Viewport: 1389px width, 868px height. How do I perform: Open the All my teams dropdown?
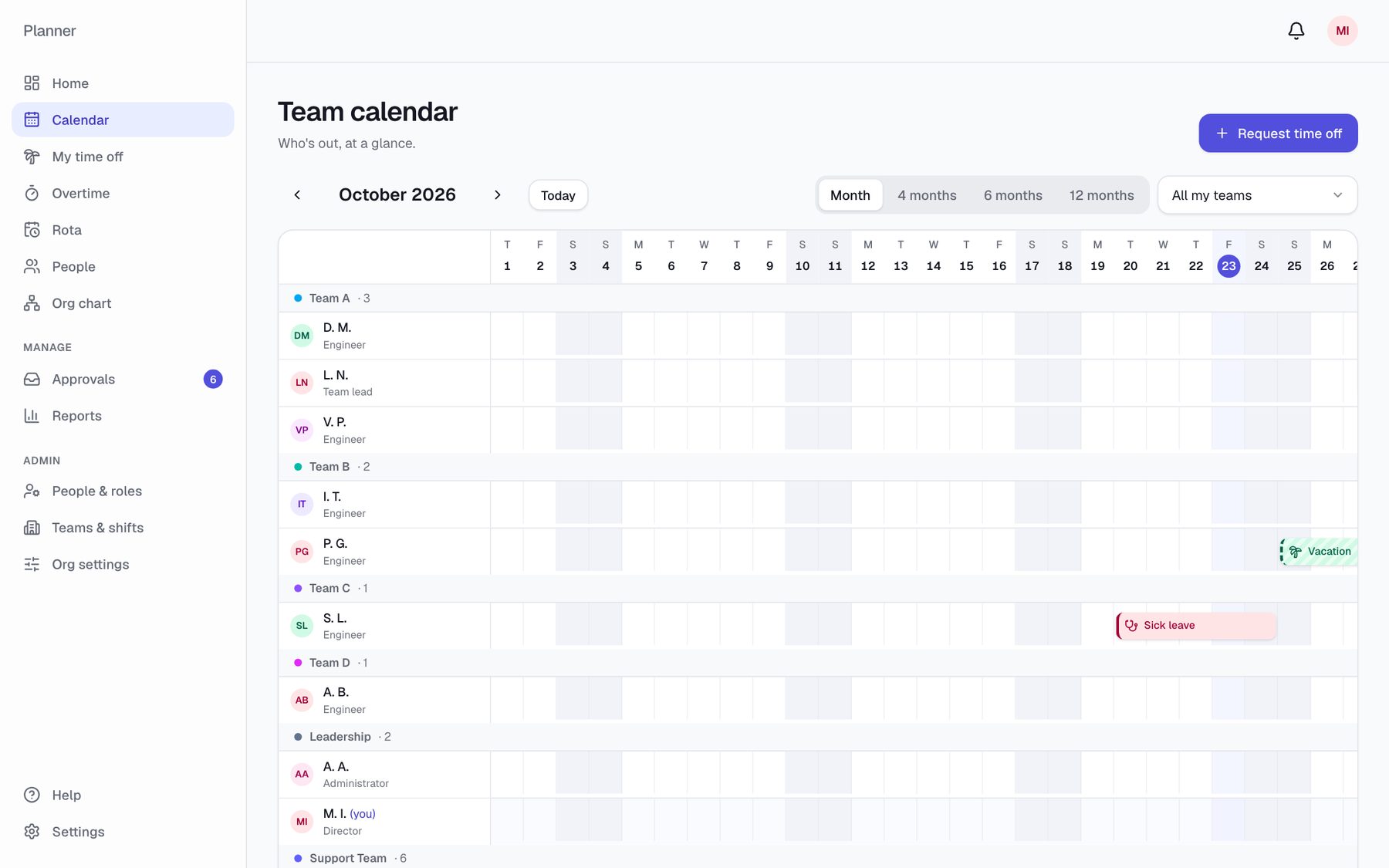(1258, 195)
